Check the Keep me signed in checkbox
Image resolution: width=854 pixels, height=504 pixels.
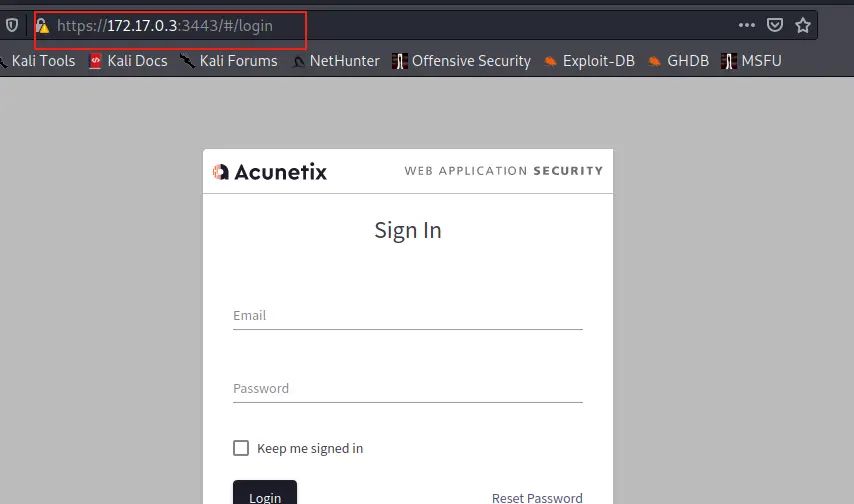coord(241,448)
